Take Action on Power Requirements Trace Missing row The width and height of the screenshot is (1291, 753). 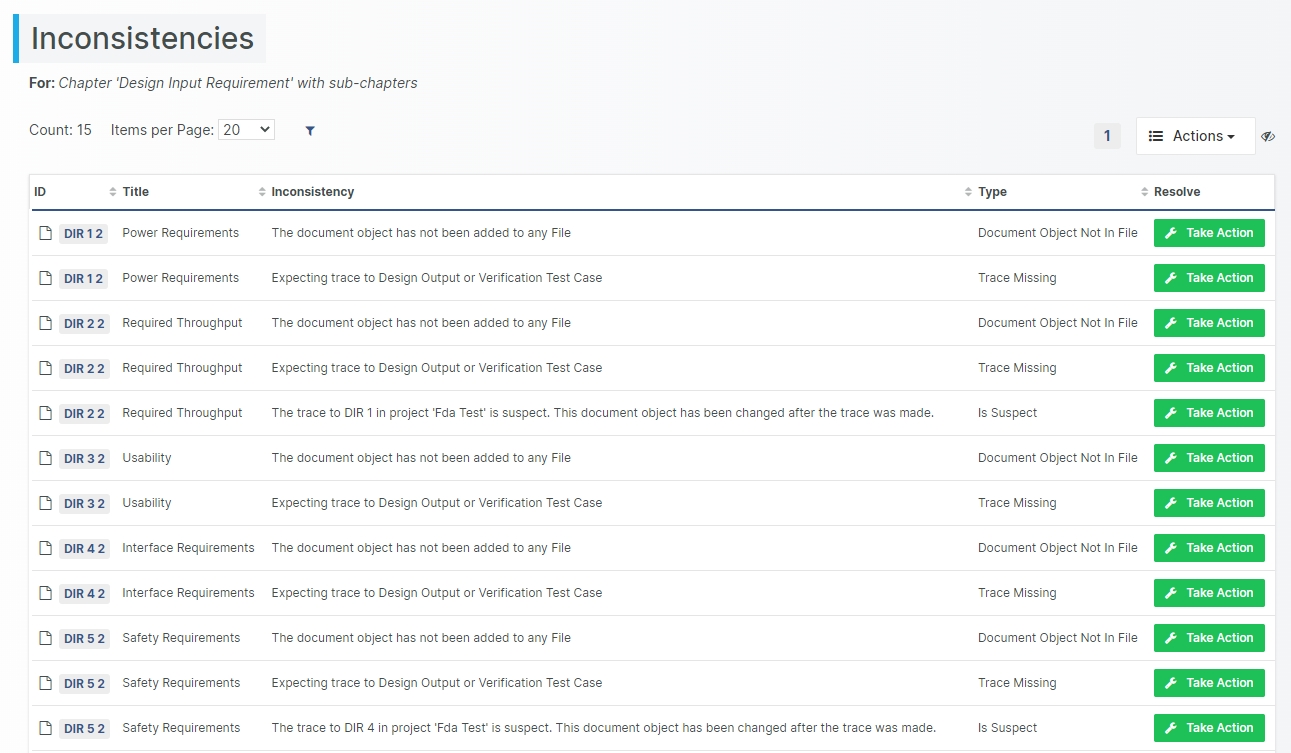(x=1208, y=278)
